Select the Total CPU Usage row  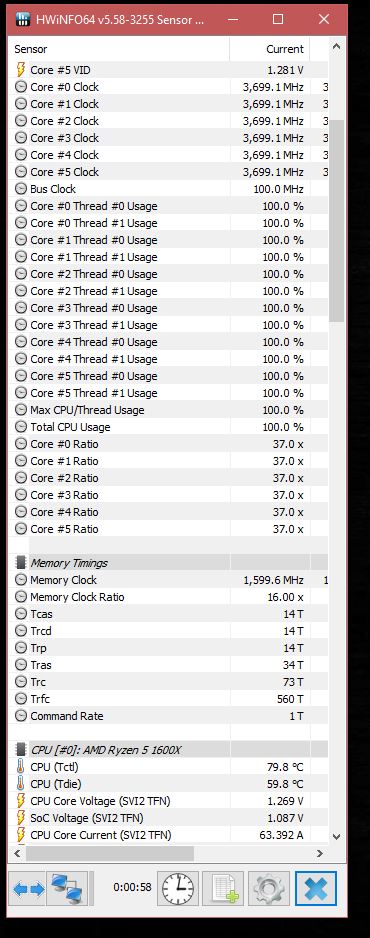click(167, 427)
